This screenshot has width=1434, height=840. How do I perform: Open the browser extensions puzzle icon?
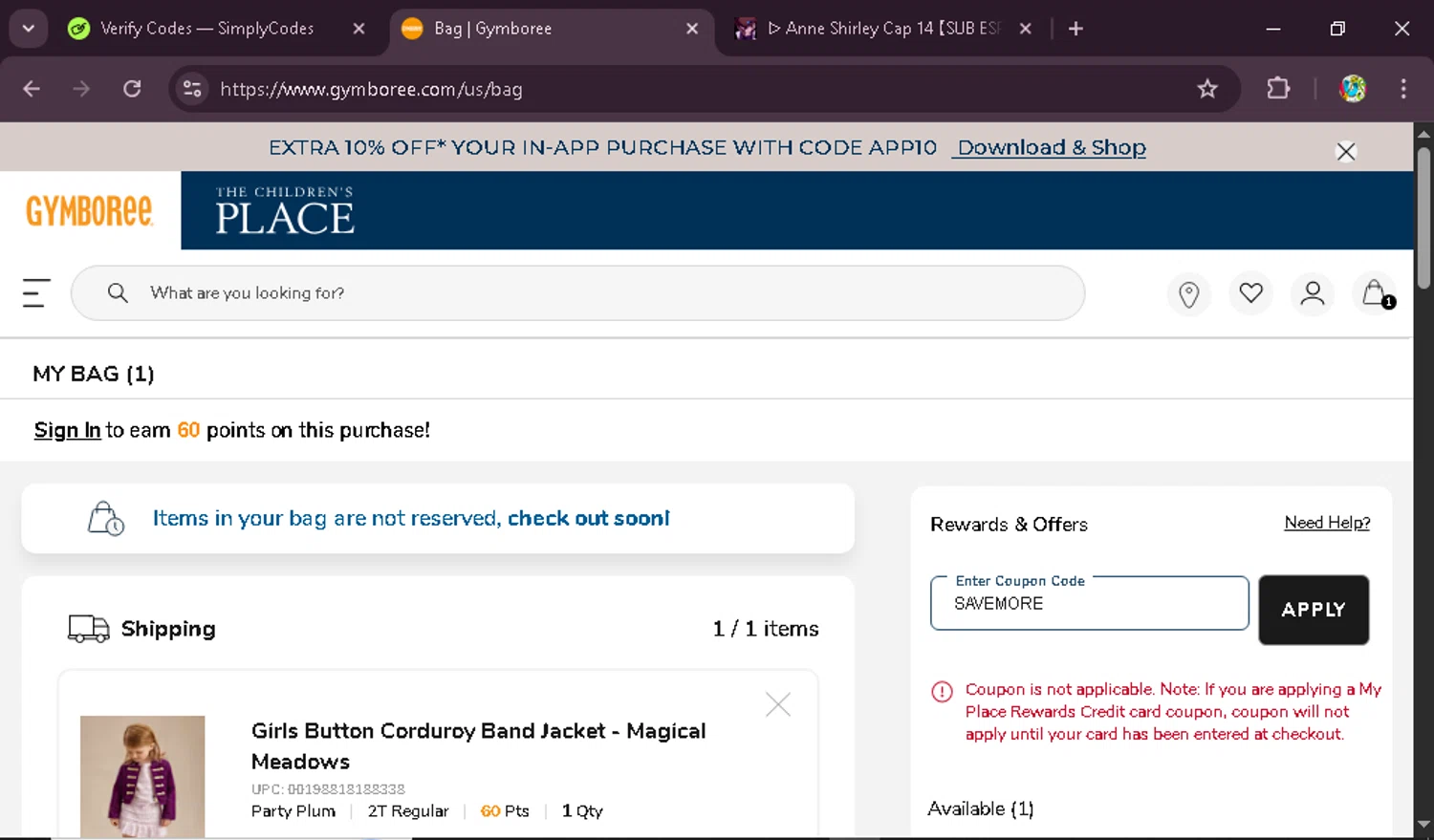click(1278, 89)
